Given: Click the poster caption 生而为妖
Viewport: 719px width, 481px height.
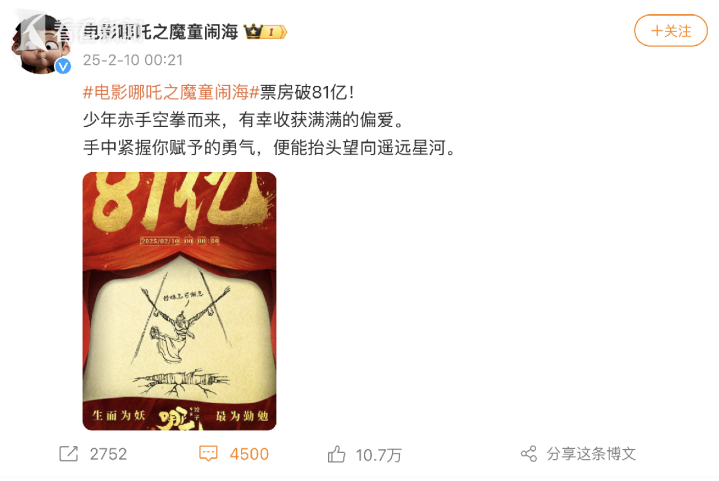Looking at the screenshot, I should point(118,416).
